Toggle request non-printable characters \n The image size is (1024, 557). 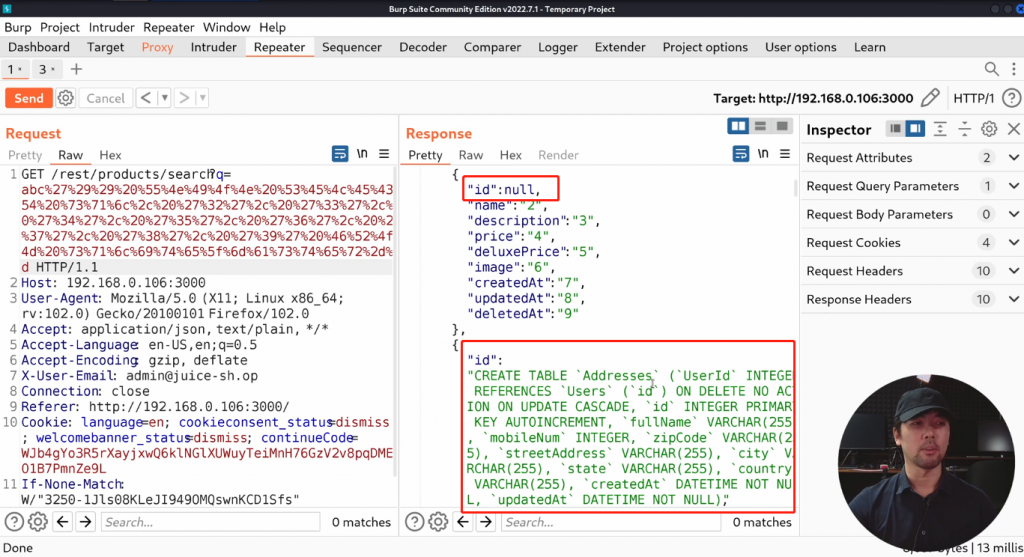click(x=362, y=154)
